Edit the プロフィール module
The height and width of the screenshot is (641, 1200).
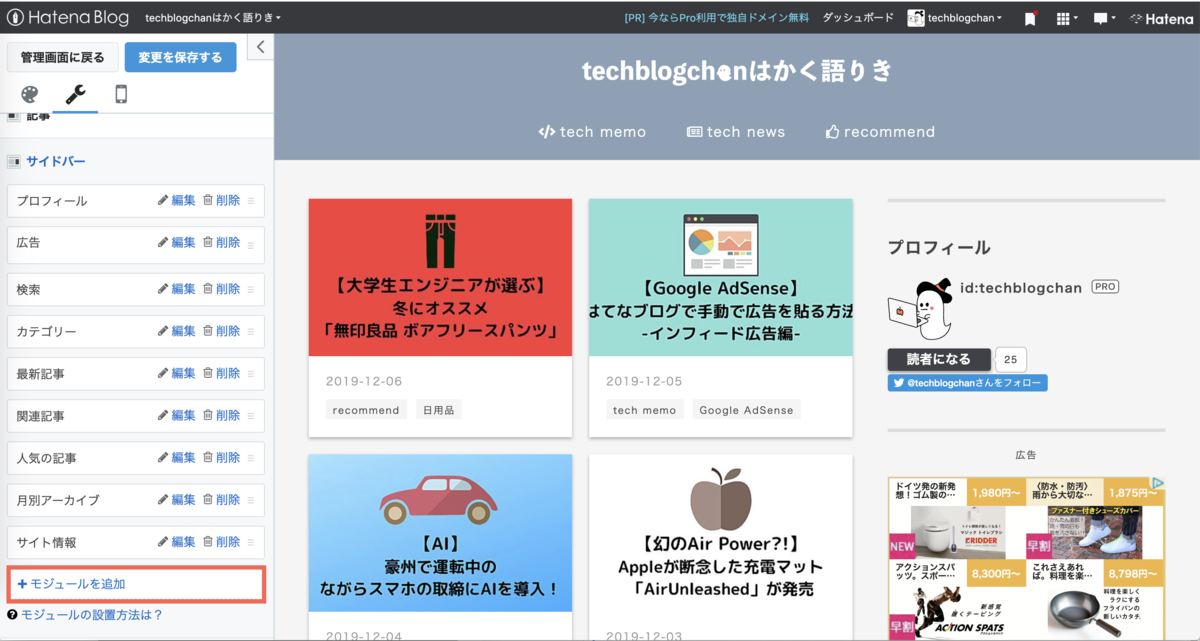(x=177, y=200)
